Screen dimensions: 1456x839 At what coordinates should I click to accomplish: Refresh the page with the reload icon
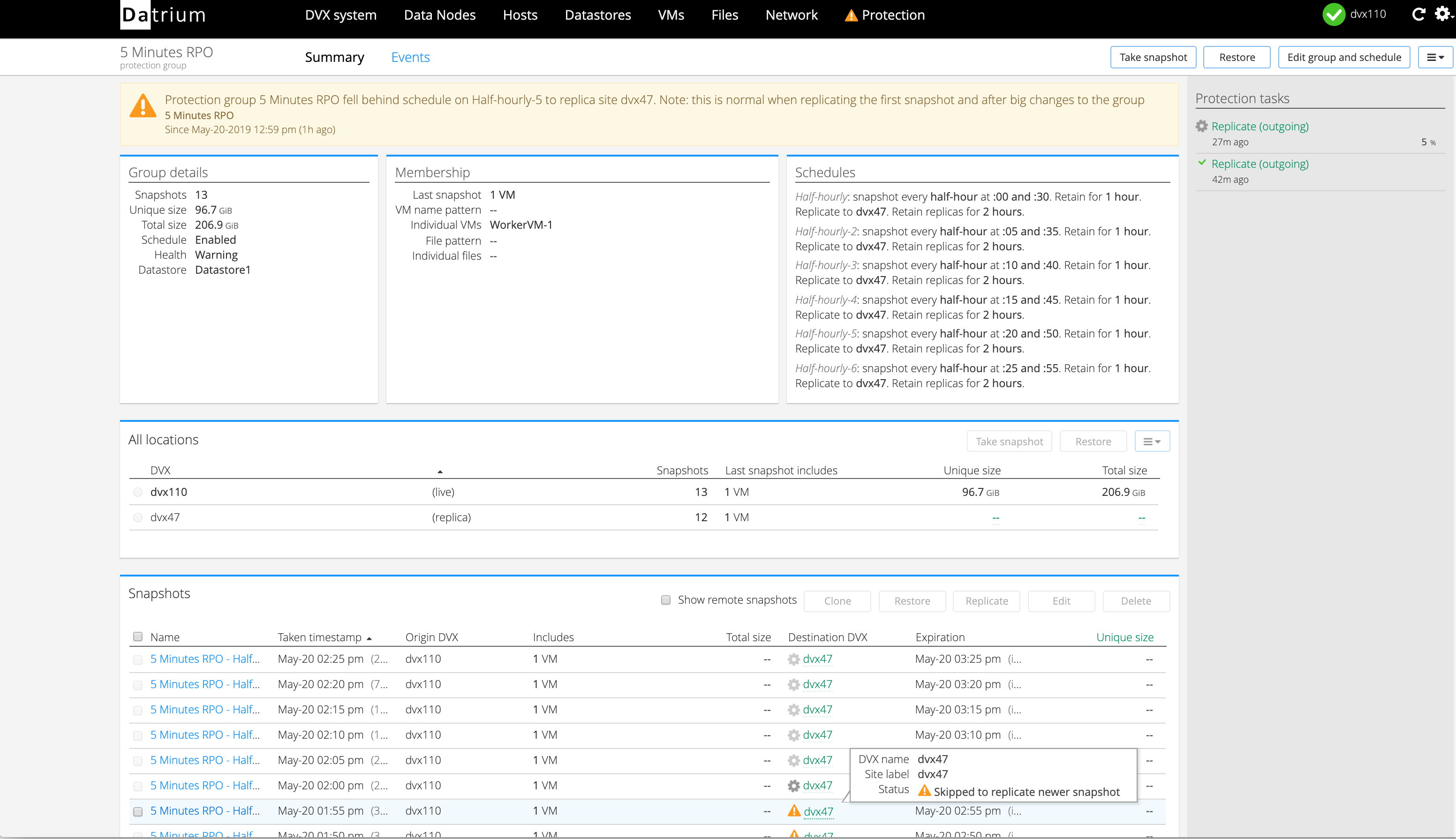click(1418, 14)
